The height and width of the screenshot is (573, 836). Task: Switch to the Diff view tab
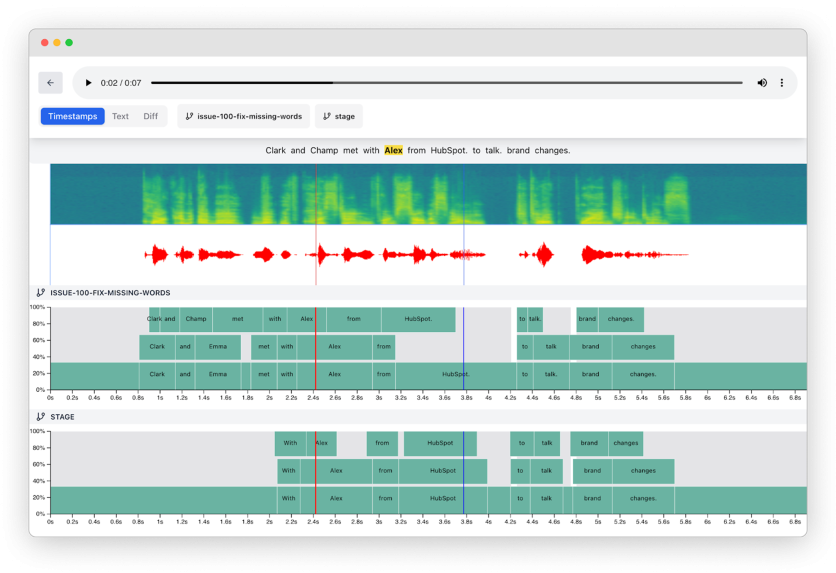150,116
